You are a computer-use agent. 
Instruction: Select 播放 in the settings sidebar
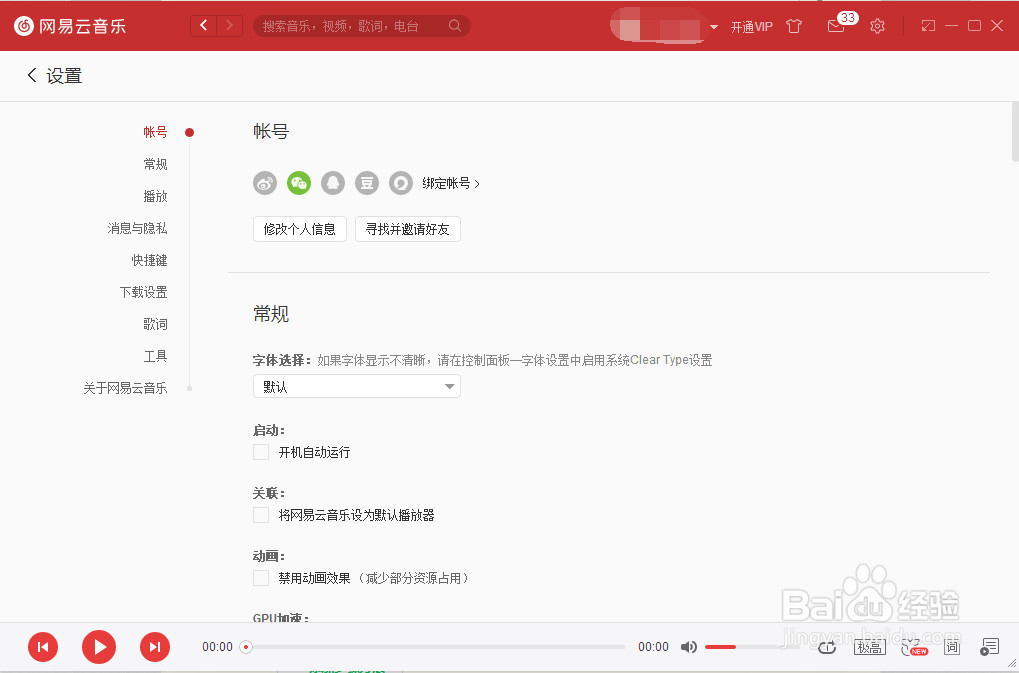tap(155, 196)
